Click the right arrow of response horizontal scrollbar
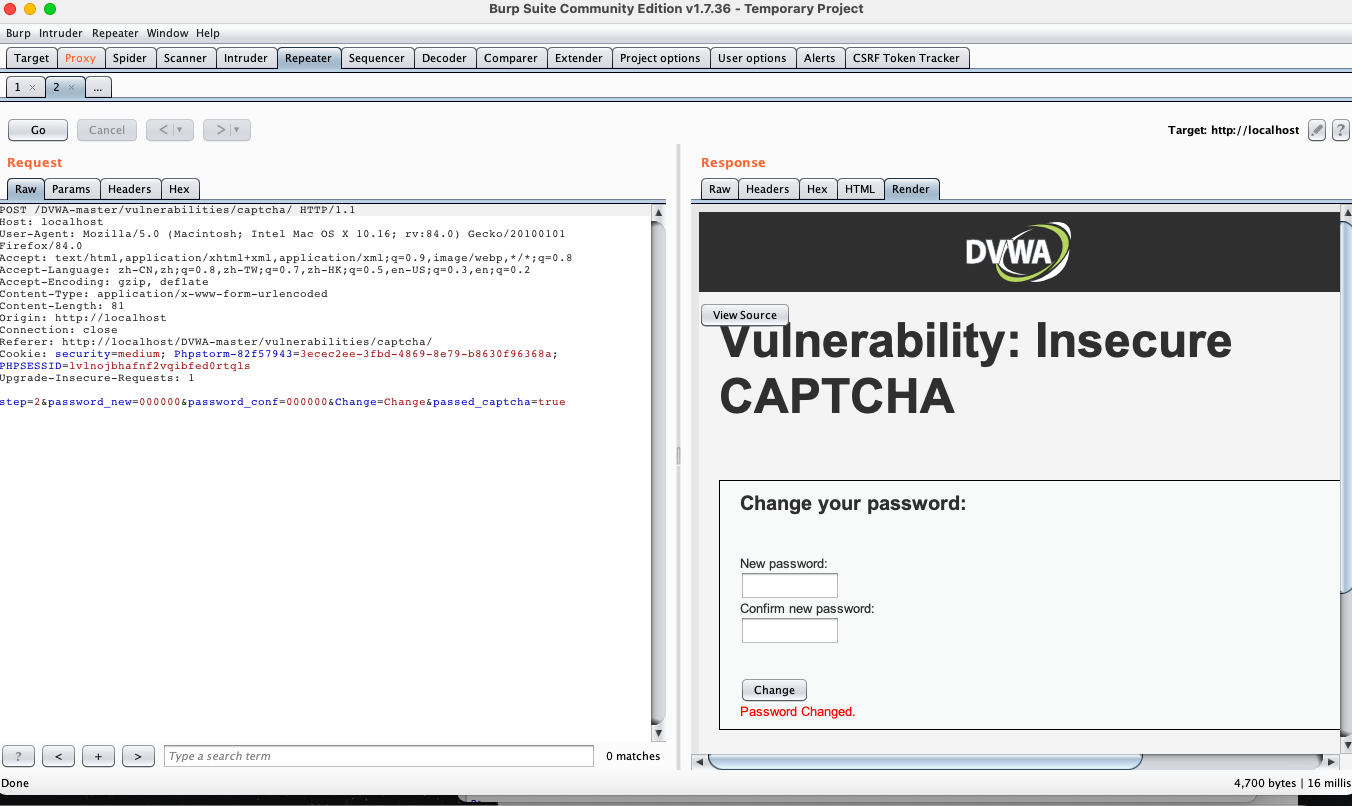Viewport: 1352px width, 806px height. click(1332, 762)
